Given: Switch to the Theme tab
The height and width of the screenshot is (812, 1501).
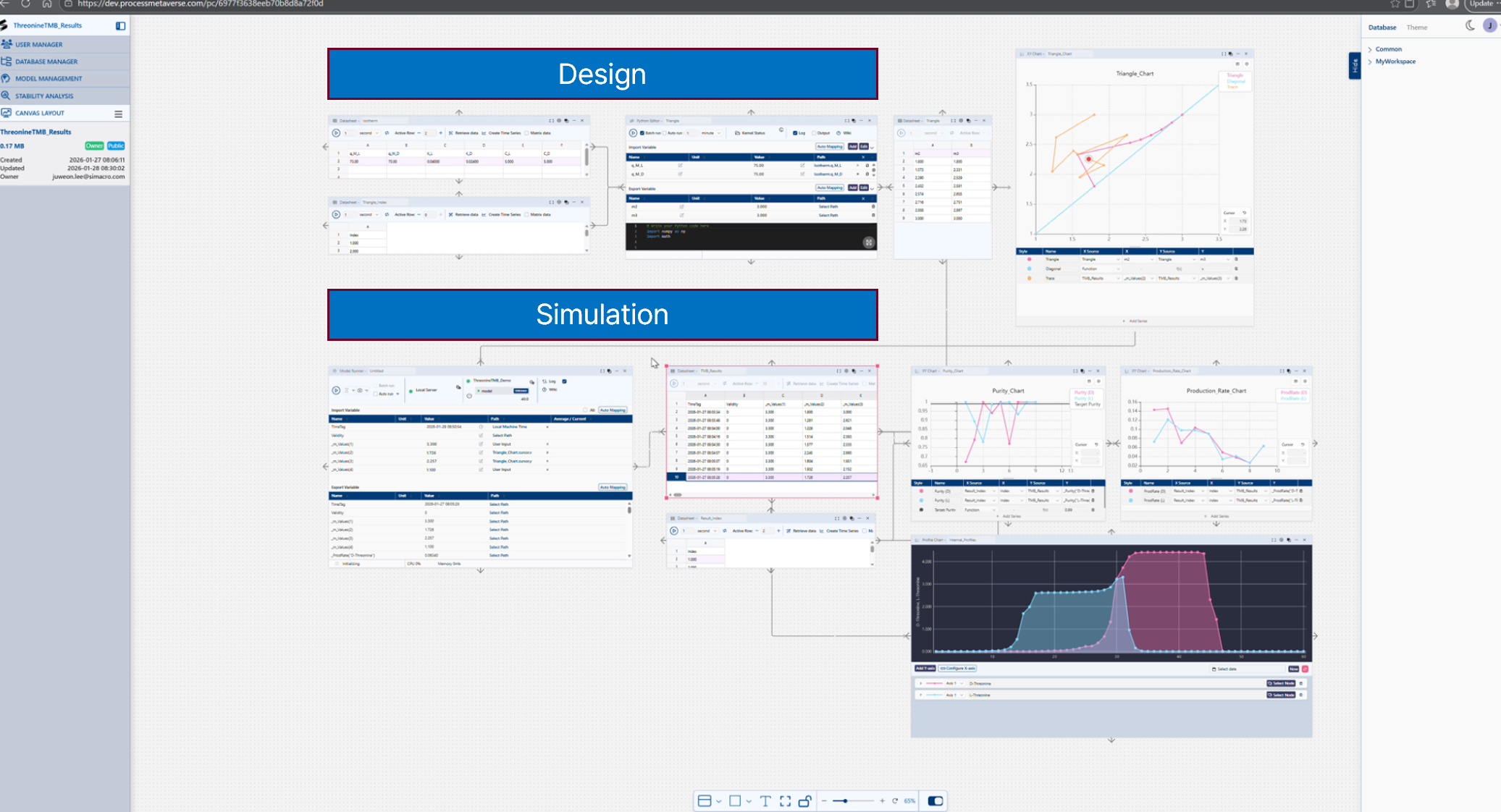Looking at the screenshot, I should 1416,28.
